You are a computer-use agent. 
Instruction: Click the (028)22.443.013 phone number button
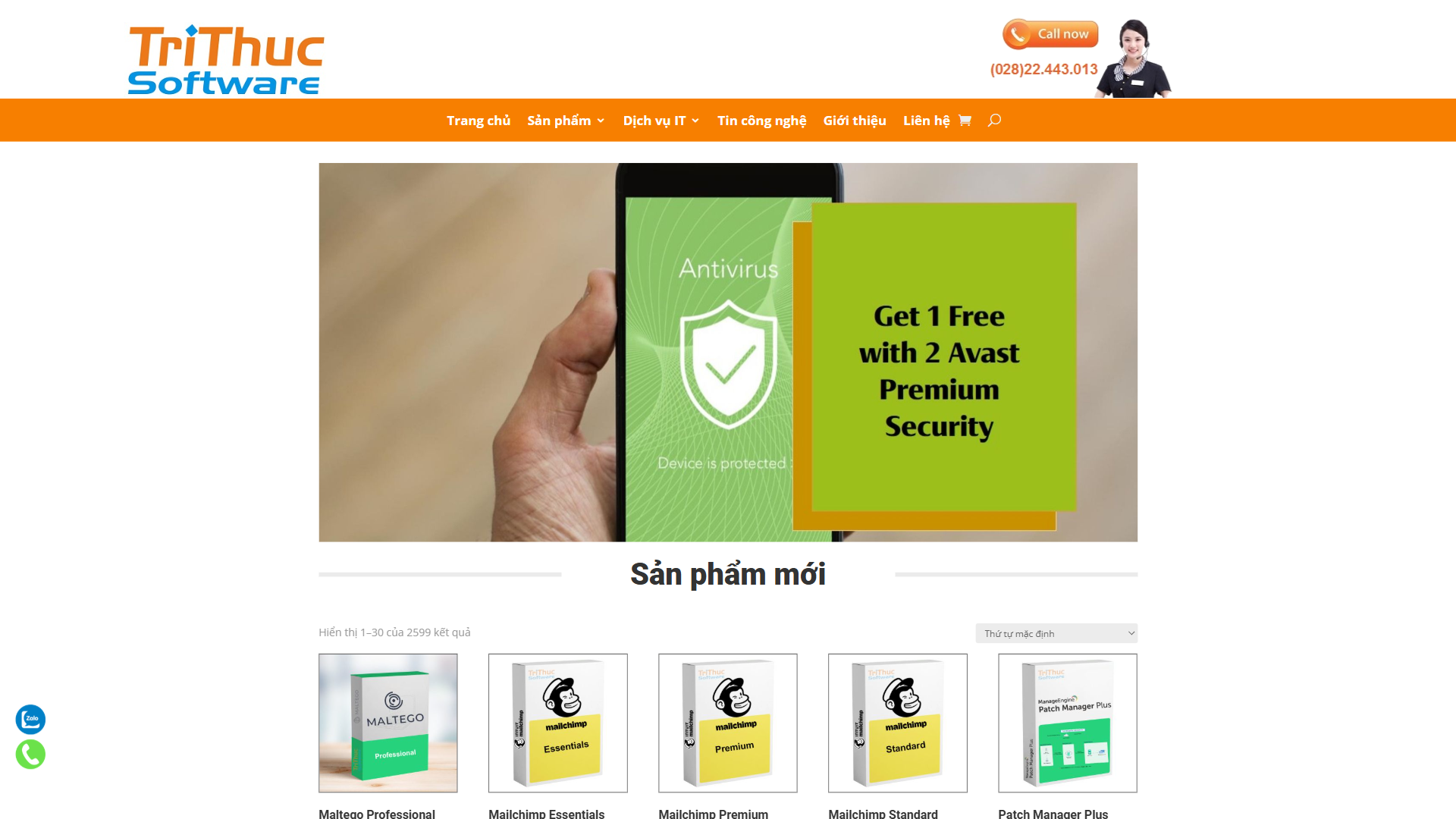pos(1043,68)
